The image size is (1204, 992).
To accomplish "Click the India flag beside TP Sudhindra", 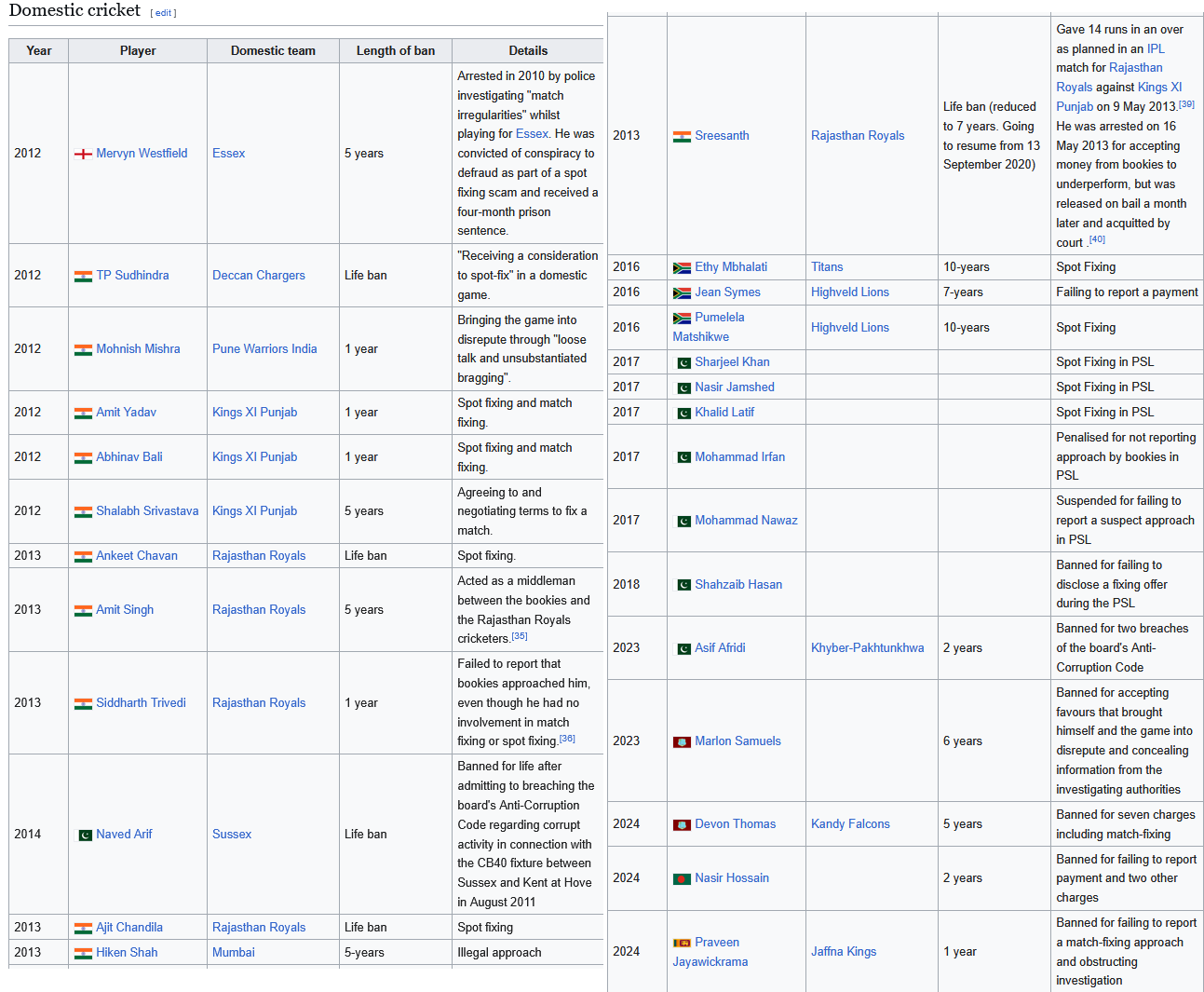I will [x=83, y=276].
